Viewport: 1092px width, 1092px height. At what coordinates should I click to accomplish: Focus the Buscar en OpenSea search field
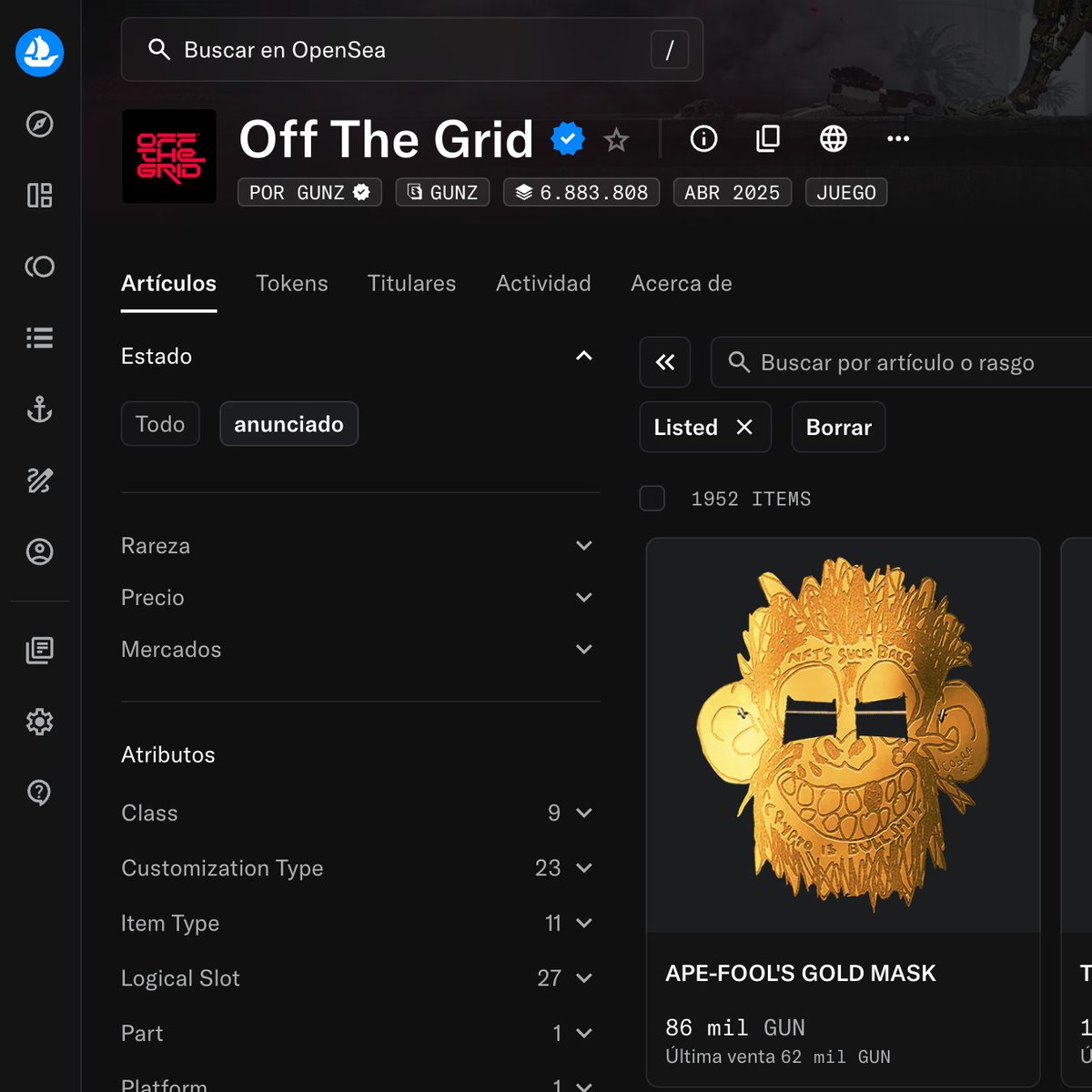pyautogui.click(x=412, y=50)
